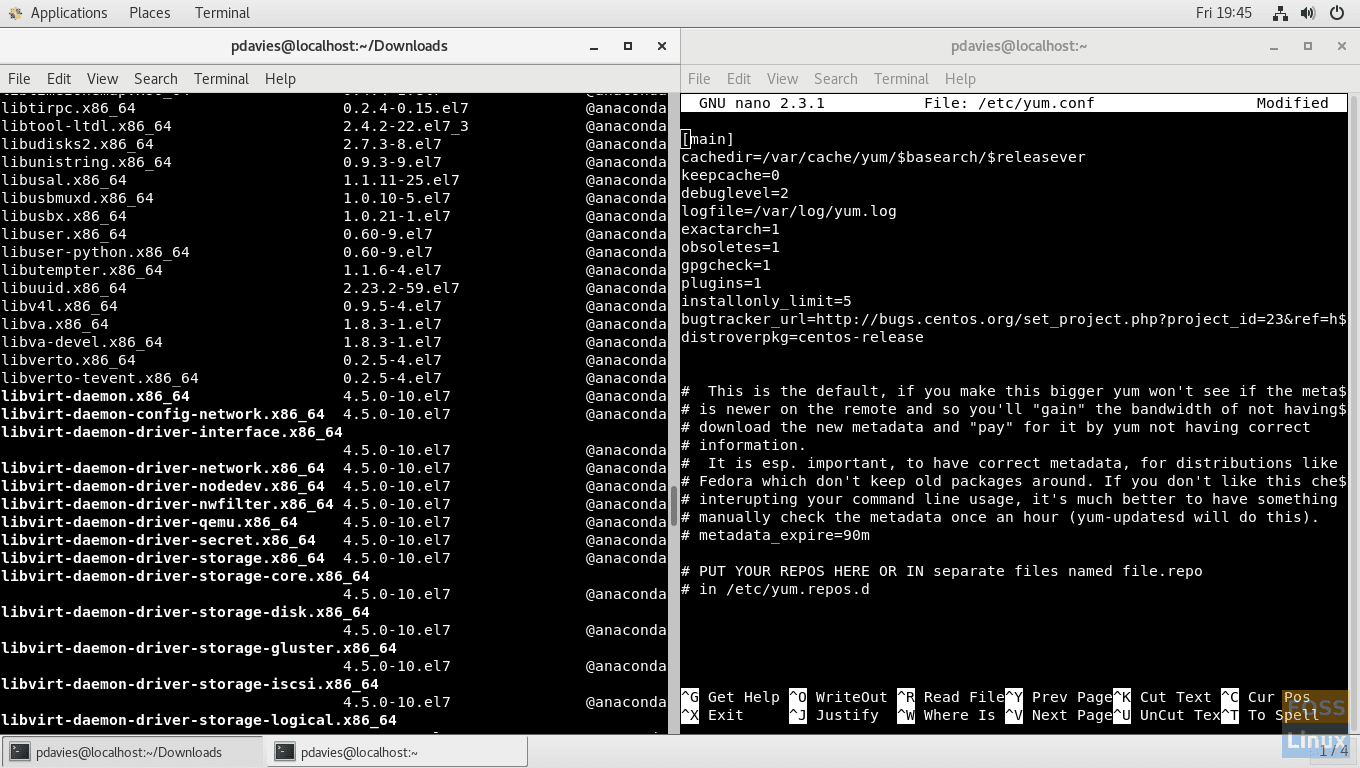
Task: Click the ^G Get Help nano shortcut
Action: (730, 697)
